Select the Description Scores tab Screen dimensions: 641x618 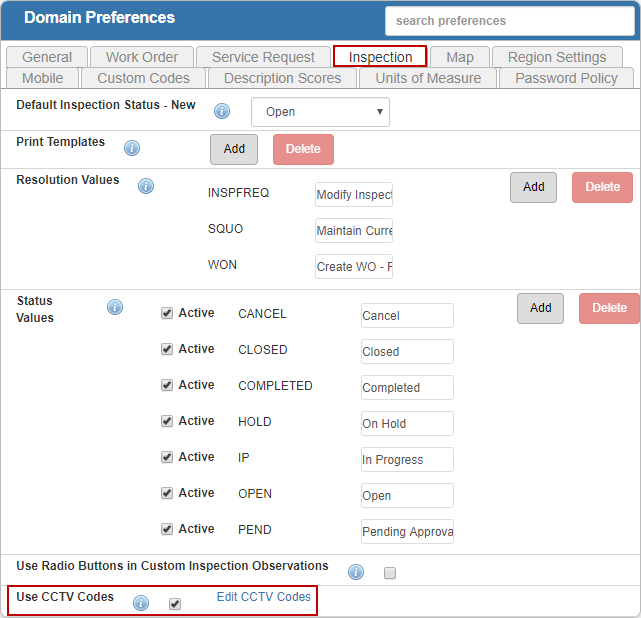pyautogui.click(x=282, y=78)
